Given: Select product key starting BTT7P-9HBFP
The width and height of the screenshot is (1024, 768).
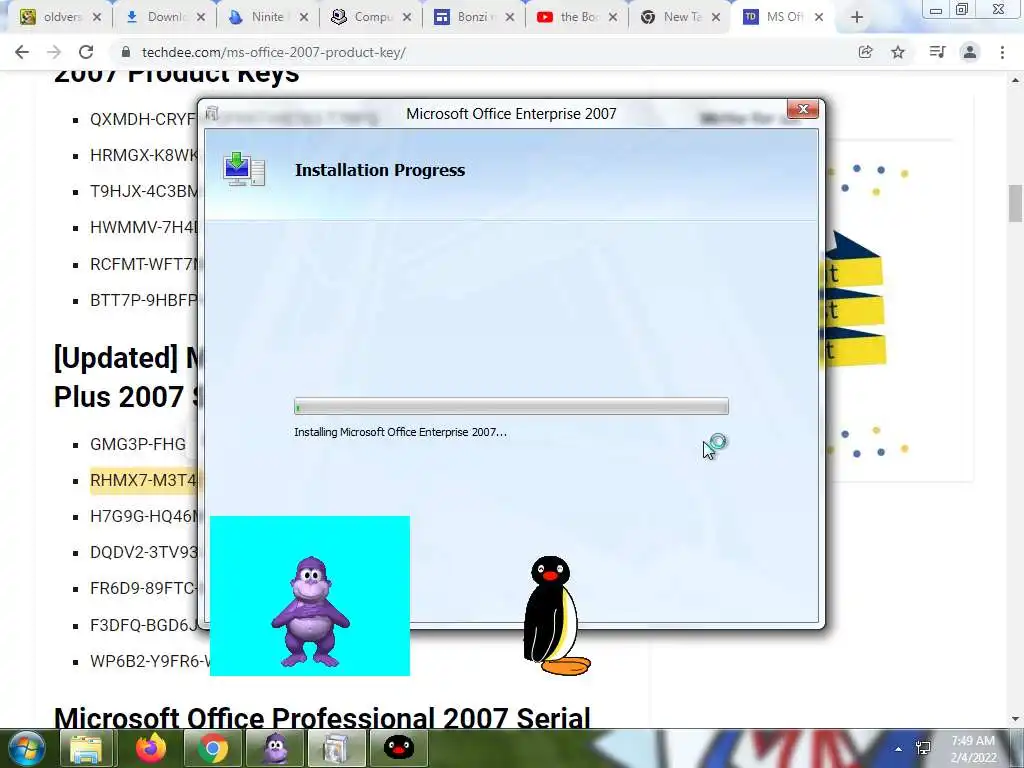Looking at the screenshot, I should coord(144,300).
